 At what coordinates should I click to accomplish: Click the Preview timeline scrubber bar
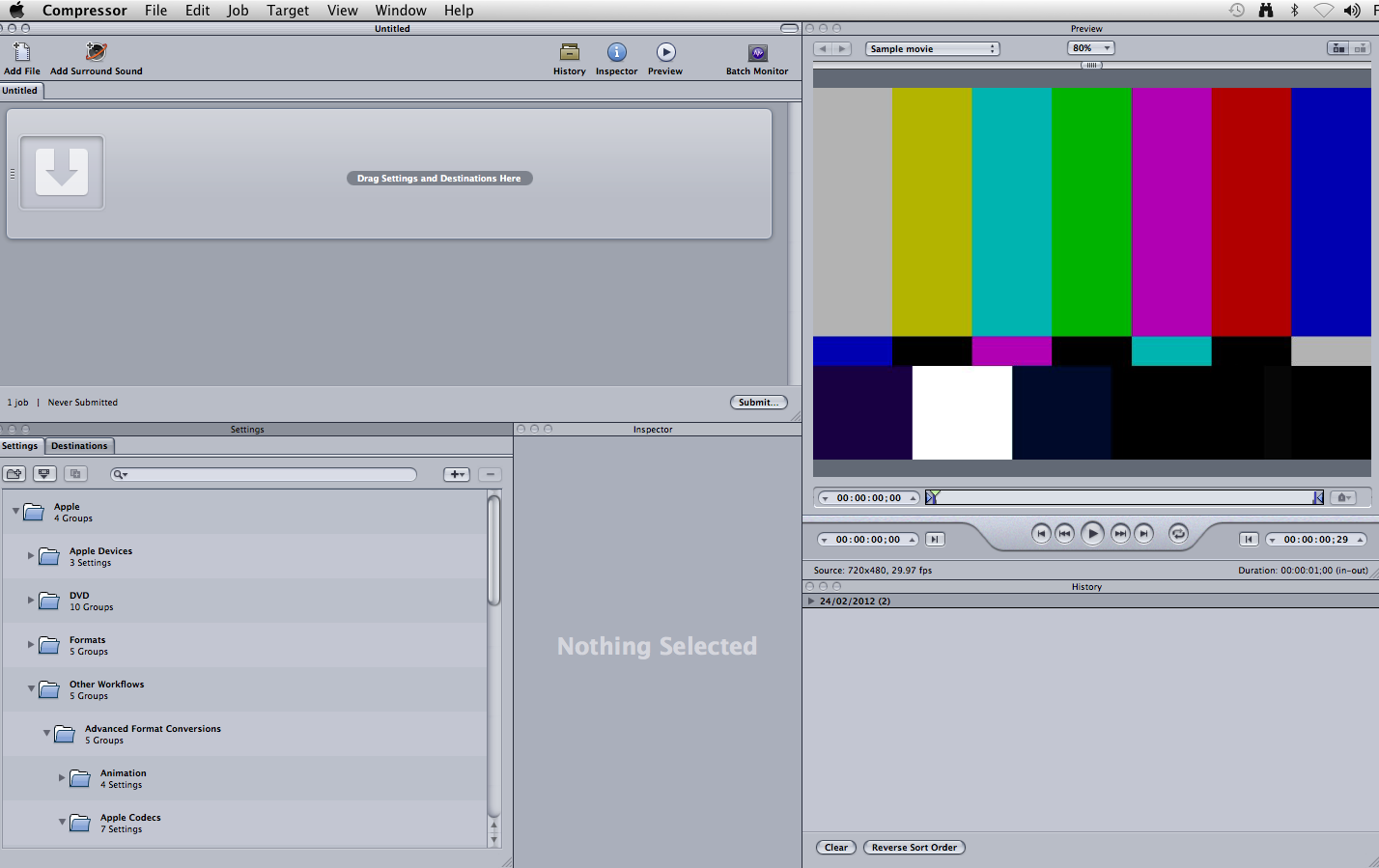(x=1125, y=497)
